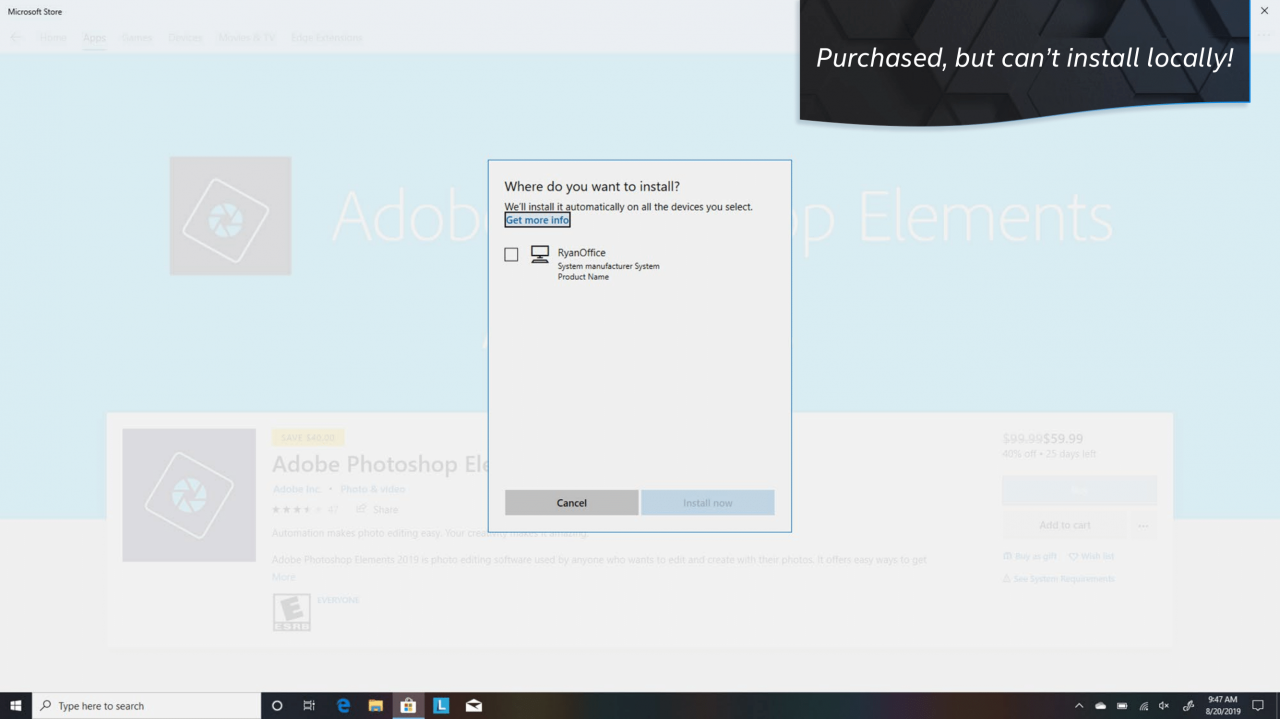
Task: Check the battery status tray icon
Action: 1122,706
